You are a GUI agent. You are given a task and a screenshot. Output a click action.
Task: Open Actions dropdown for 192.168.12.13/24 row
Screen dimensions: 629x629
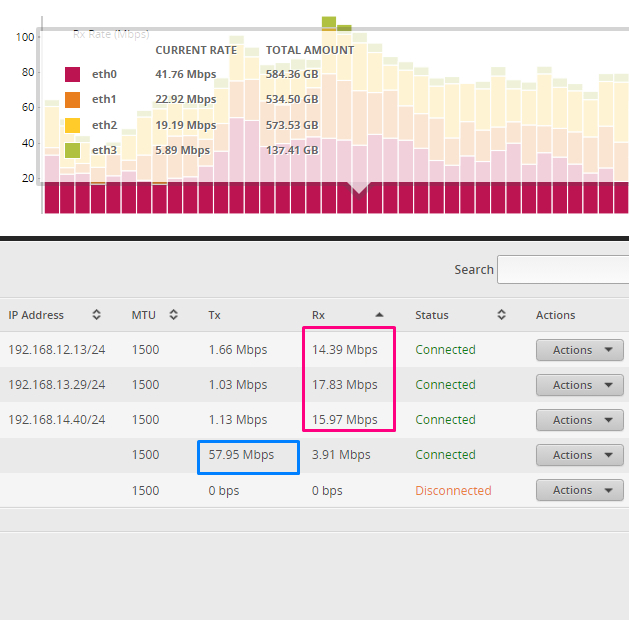point(580,350)
